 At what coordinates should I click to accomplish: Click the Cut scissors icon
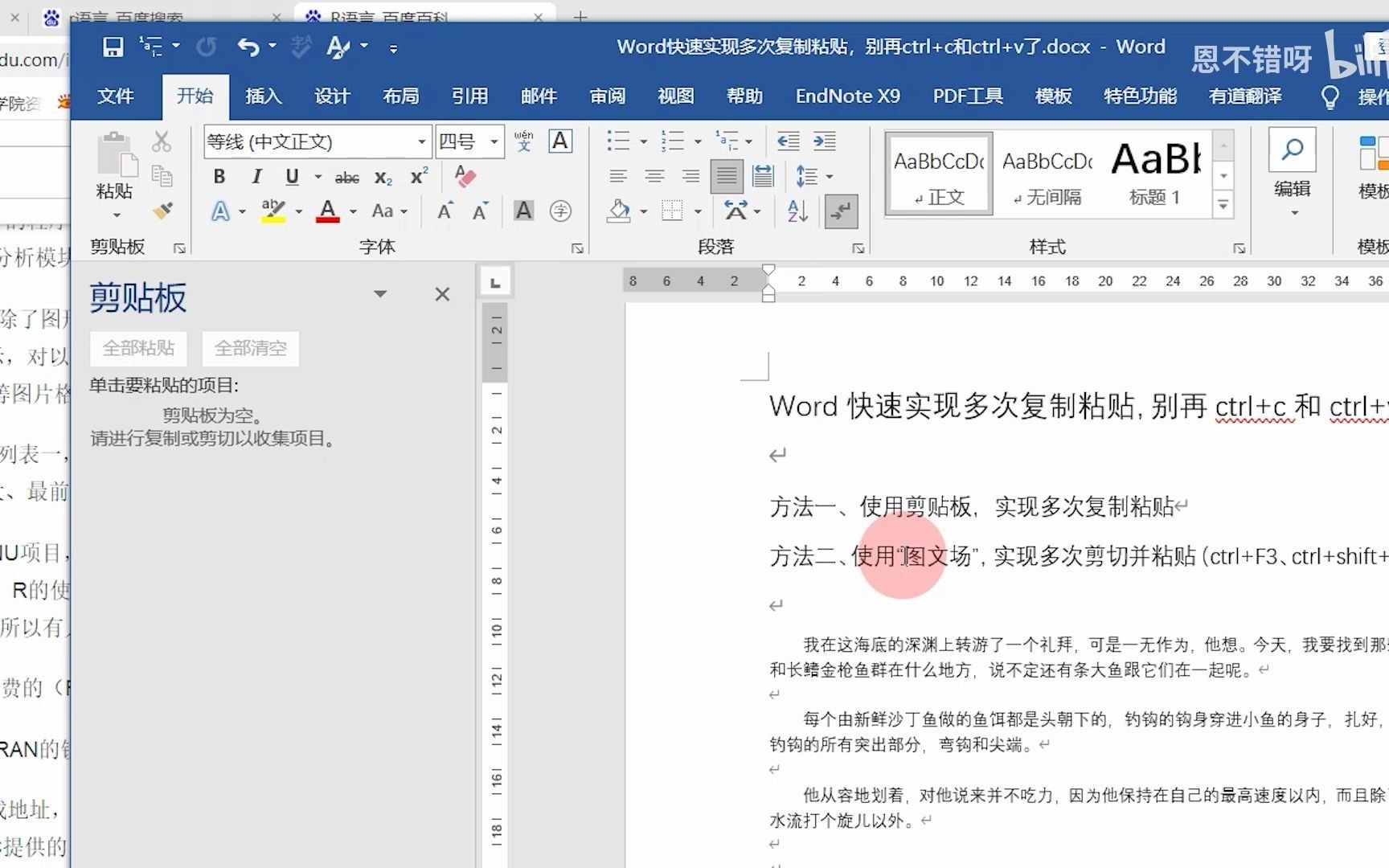pyautogui.click(x=162, y=141)
